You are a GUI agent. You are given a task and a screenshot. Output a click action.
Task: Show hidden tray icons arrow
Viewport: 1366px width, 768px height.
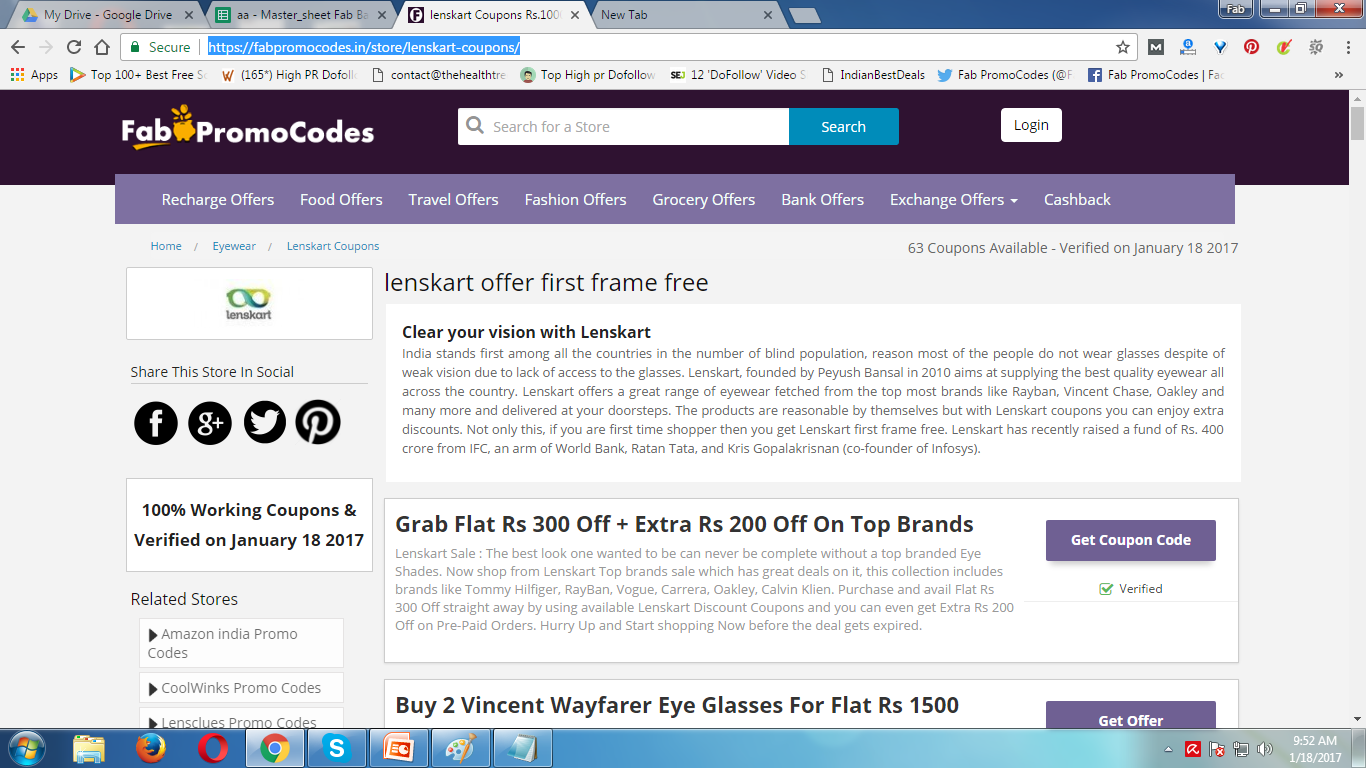click(1169, 749)
